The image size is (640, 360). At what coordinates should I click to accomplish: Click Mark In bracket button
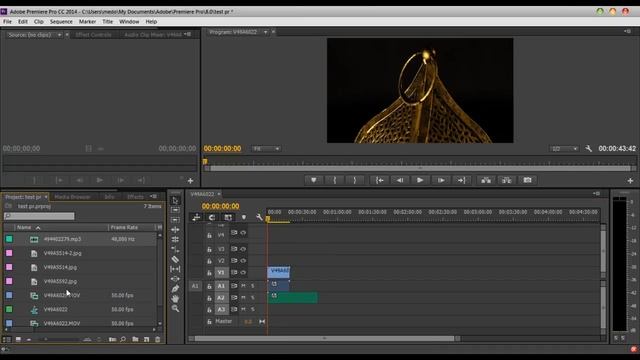pos(335,180)
